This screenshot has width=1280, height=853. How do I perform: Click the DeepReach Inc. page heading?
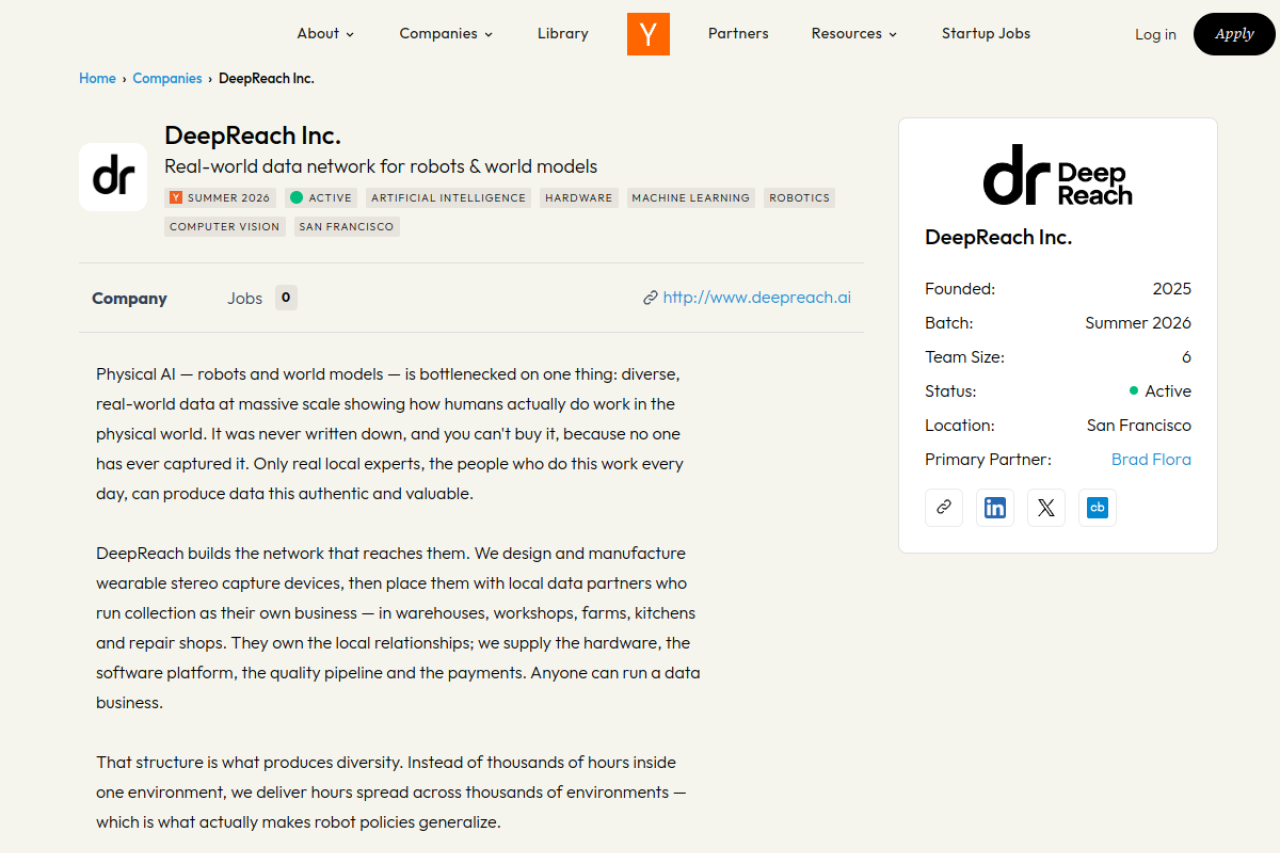[x=253, y=136]
